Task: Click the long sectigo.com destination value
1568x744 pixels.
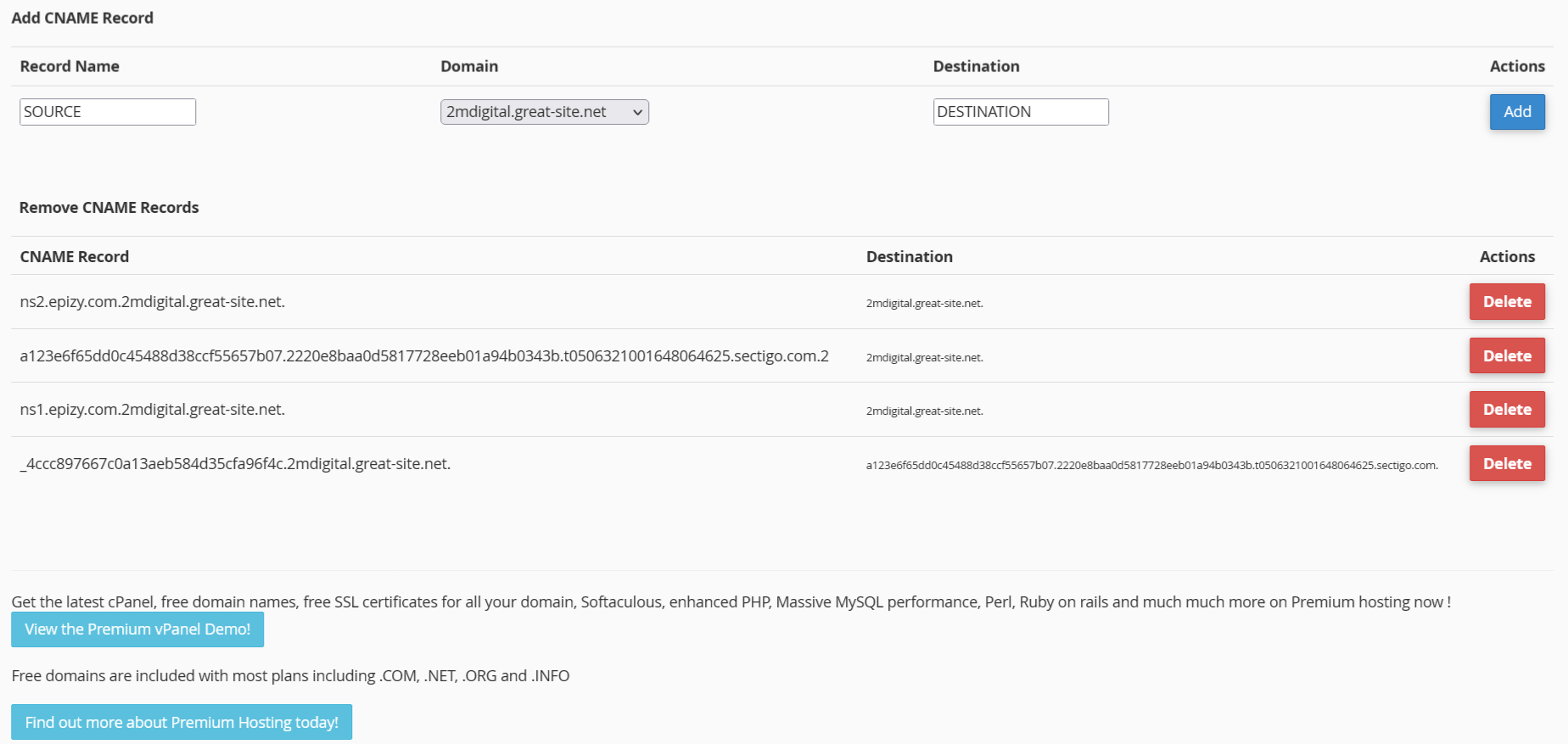Action: [x=1152, y=465]
